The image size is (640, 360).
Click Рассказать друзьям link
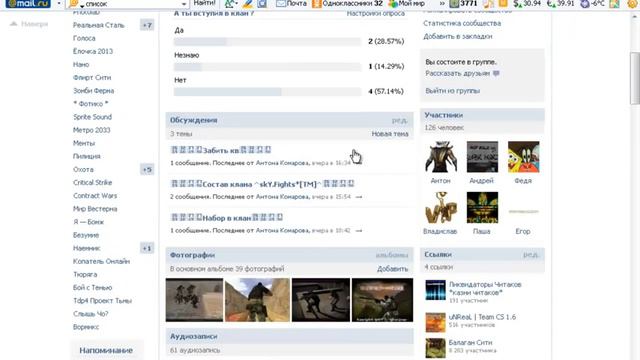coord(458,73)
